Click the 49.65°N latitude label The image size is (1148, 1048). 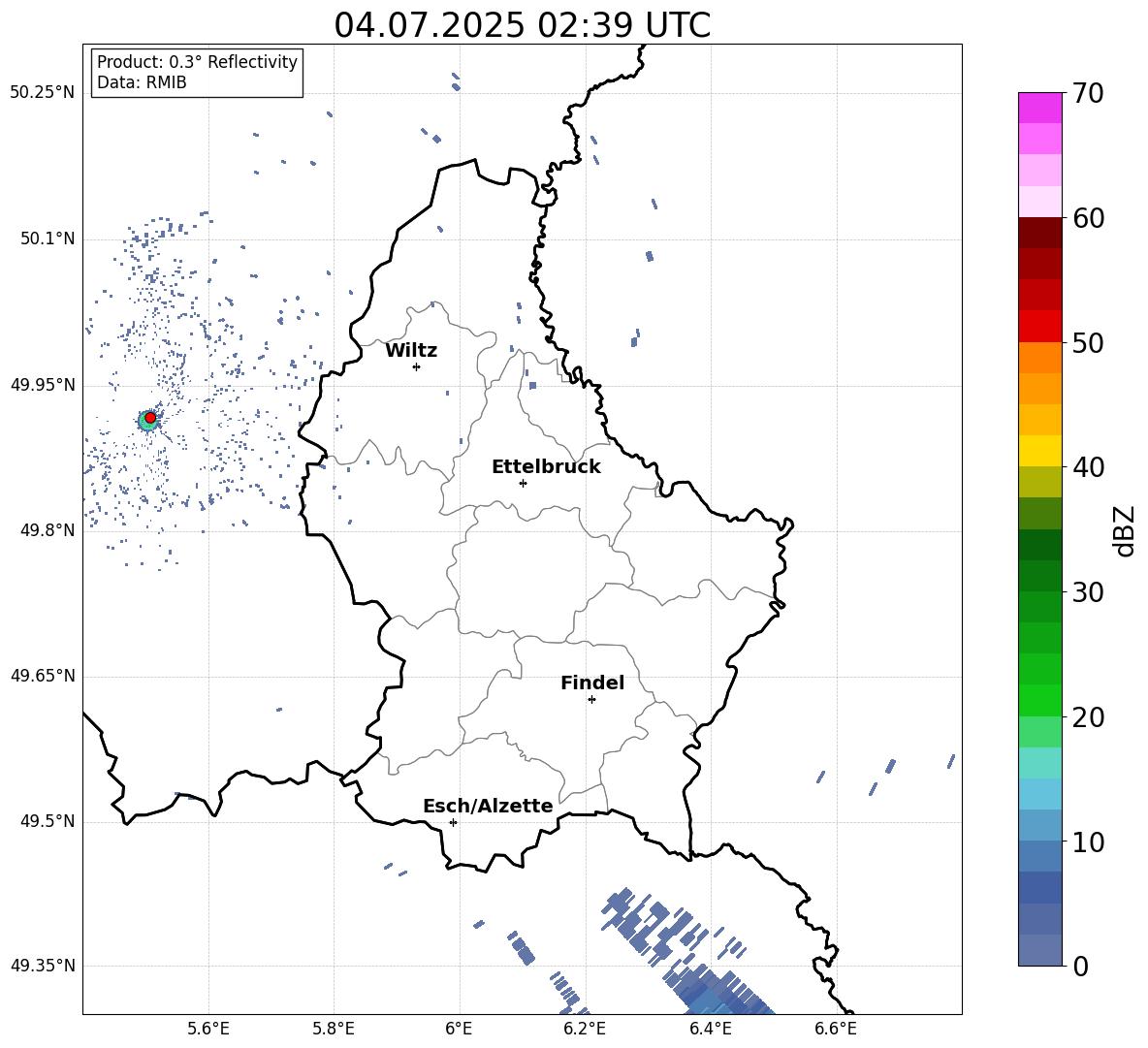coord(43,676)
